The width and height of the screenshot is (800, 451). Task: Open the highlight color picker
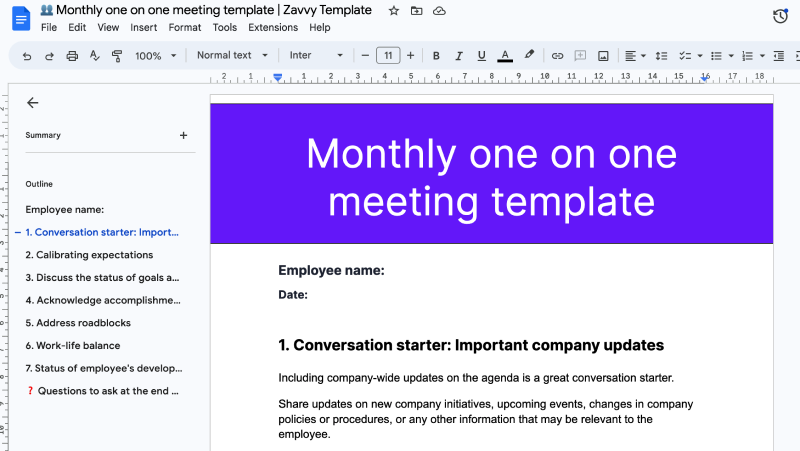coord(529,55)
